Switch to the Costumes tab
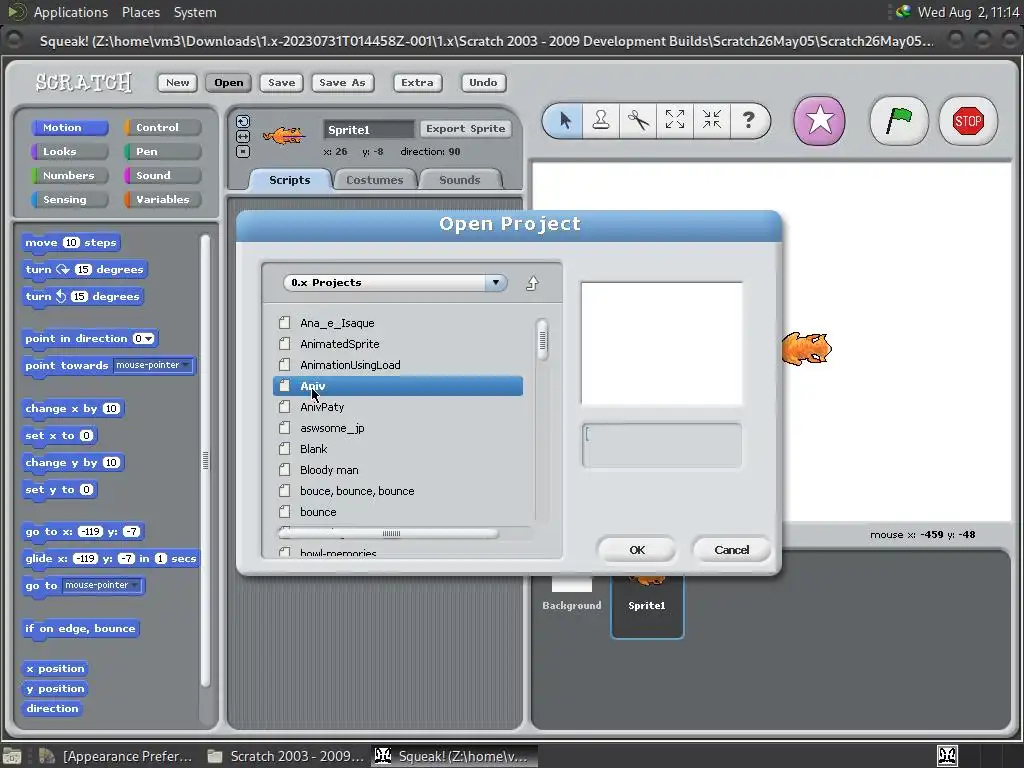Image resolution: width=1024 pixels, height=768 pixels. [x=374, y=180]
